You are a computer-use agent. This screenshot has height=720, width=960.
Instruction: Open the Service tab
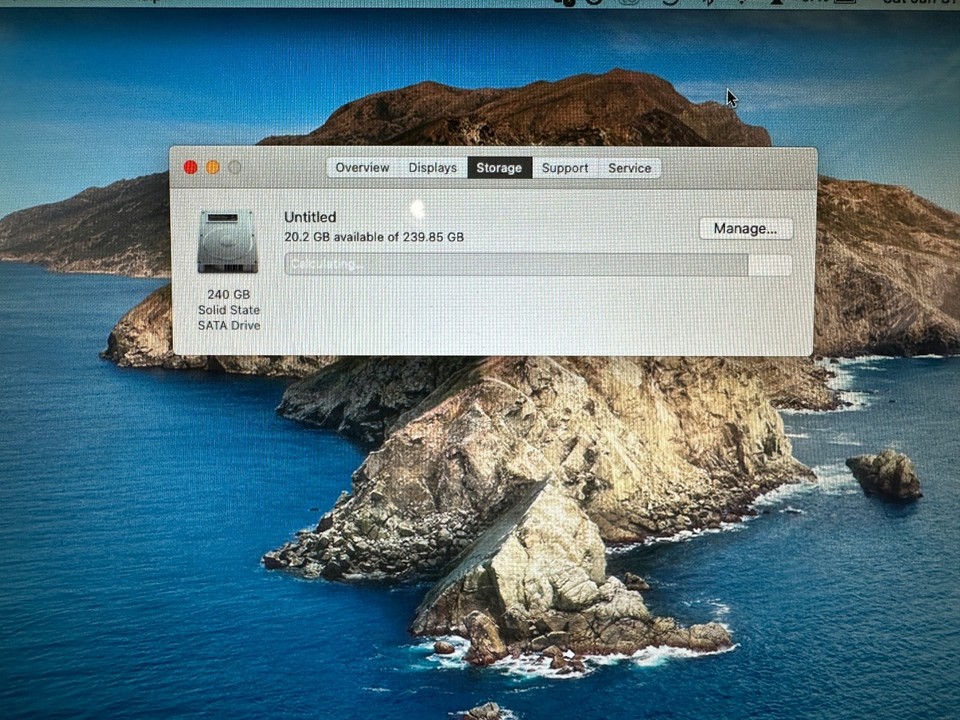(629, 168)
